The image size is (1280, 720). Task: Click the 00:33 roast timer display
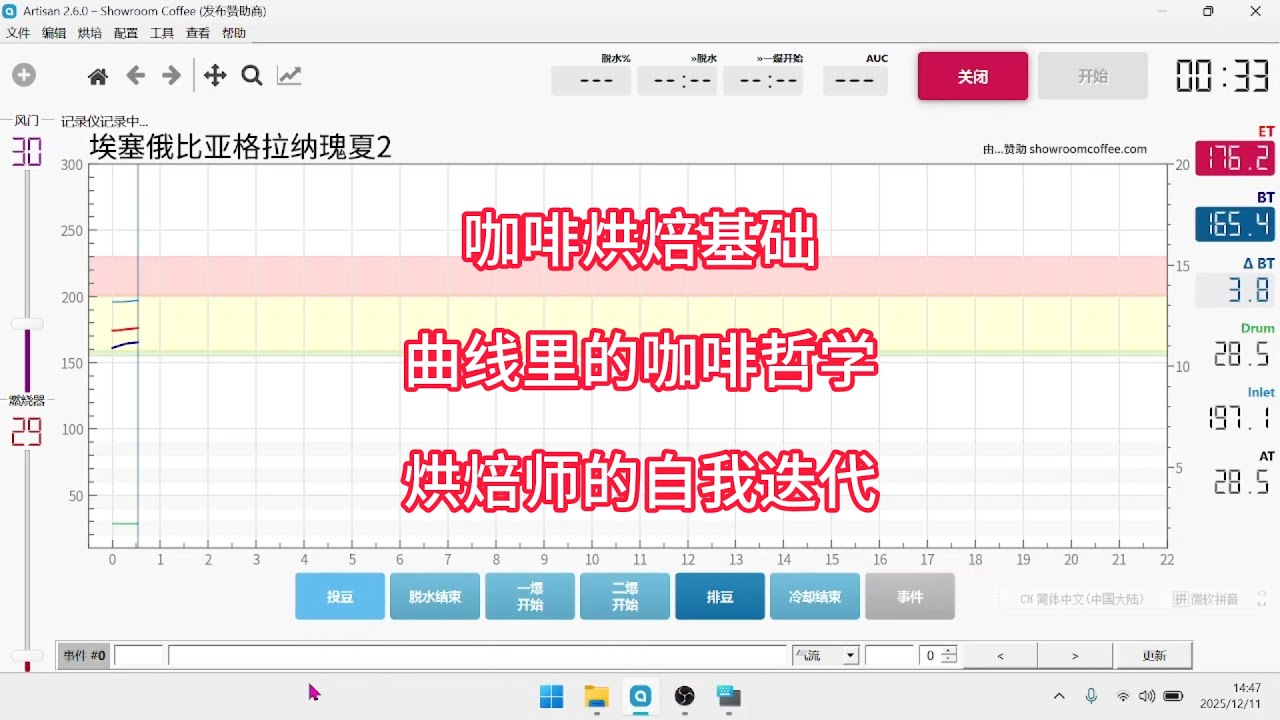click(1222, 76)
